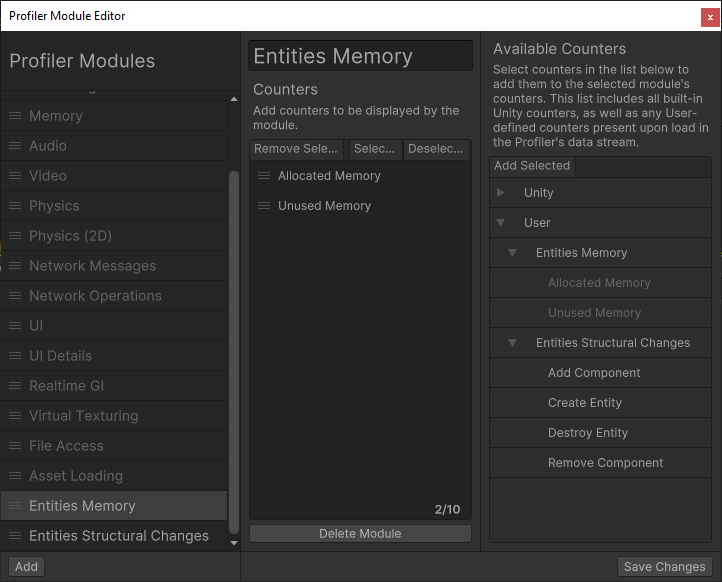Screen dimensions: 722x582
Task: Close the Profiler Module Editor window
Action: [710, 17]
